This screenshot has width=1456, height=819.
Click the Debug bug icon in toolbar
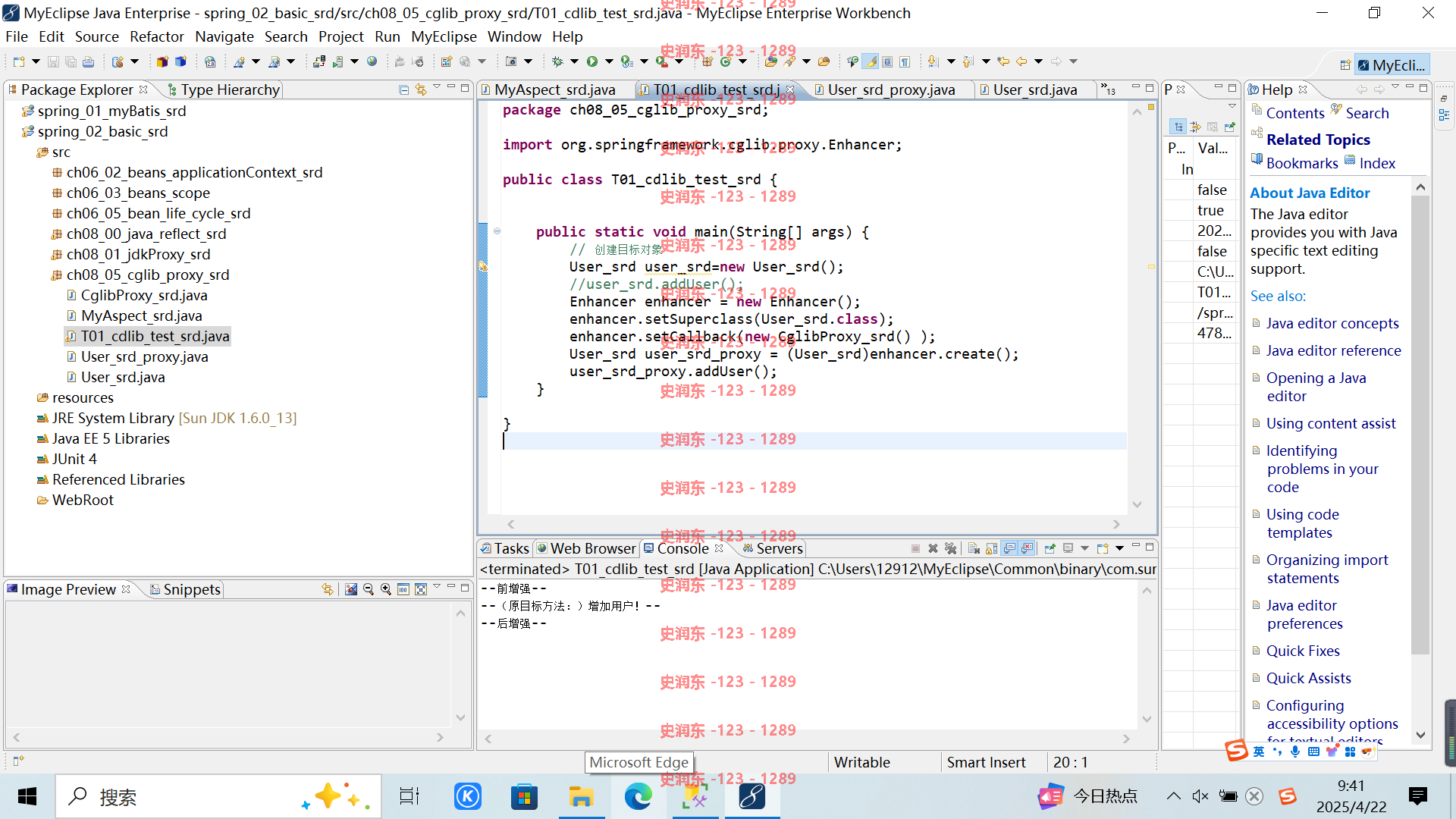pos(557,61)
